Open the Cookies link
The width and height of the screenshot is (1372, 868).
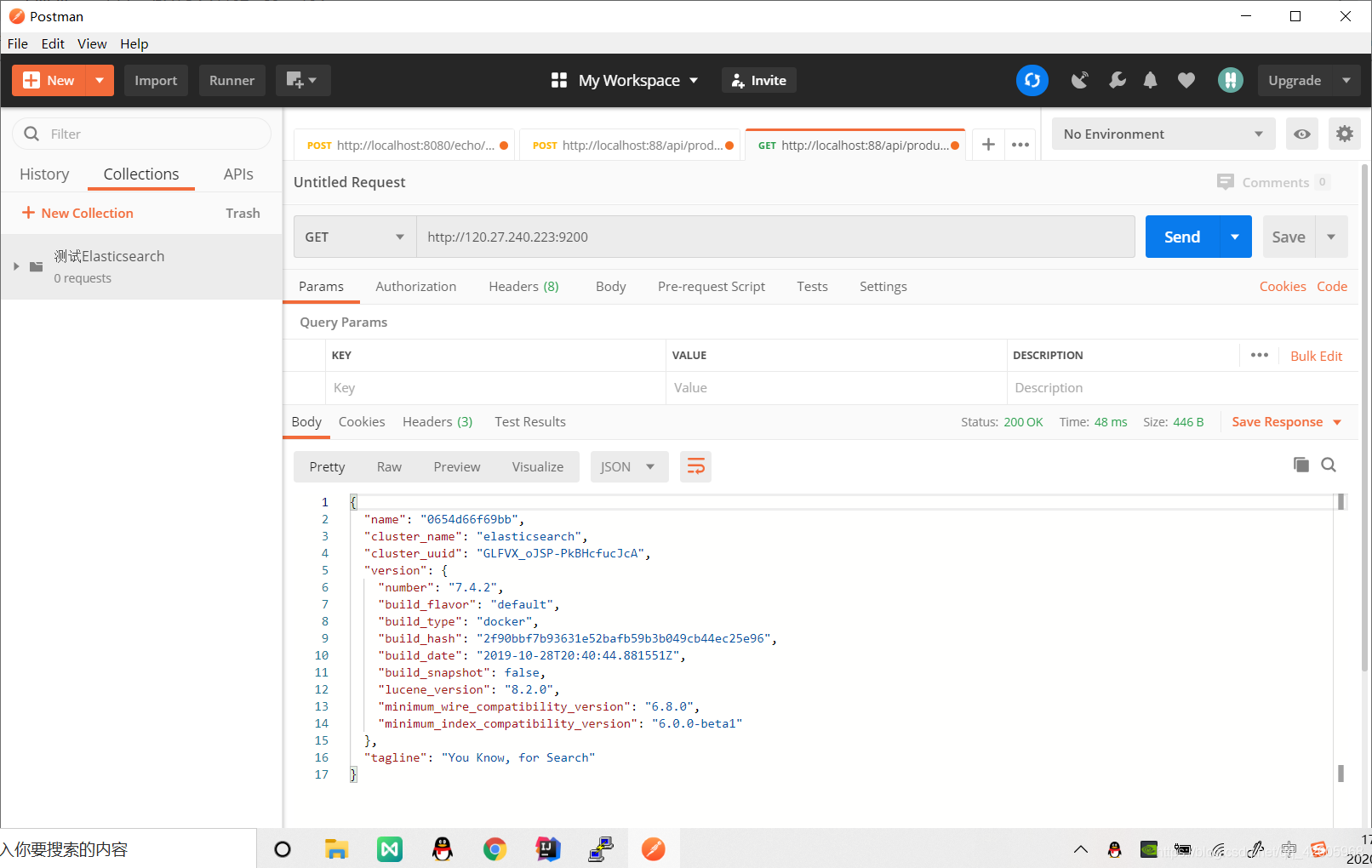[1282, 286]
